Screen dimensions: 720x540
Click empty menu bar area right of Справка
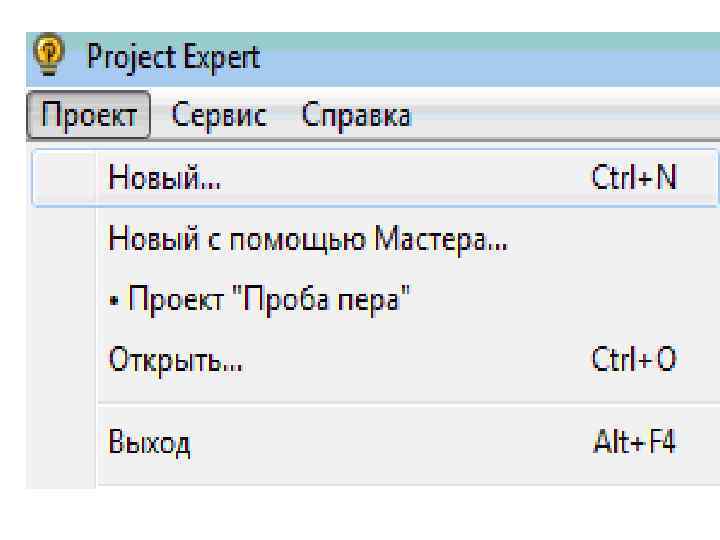tap(560, 116)
